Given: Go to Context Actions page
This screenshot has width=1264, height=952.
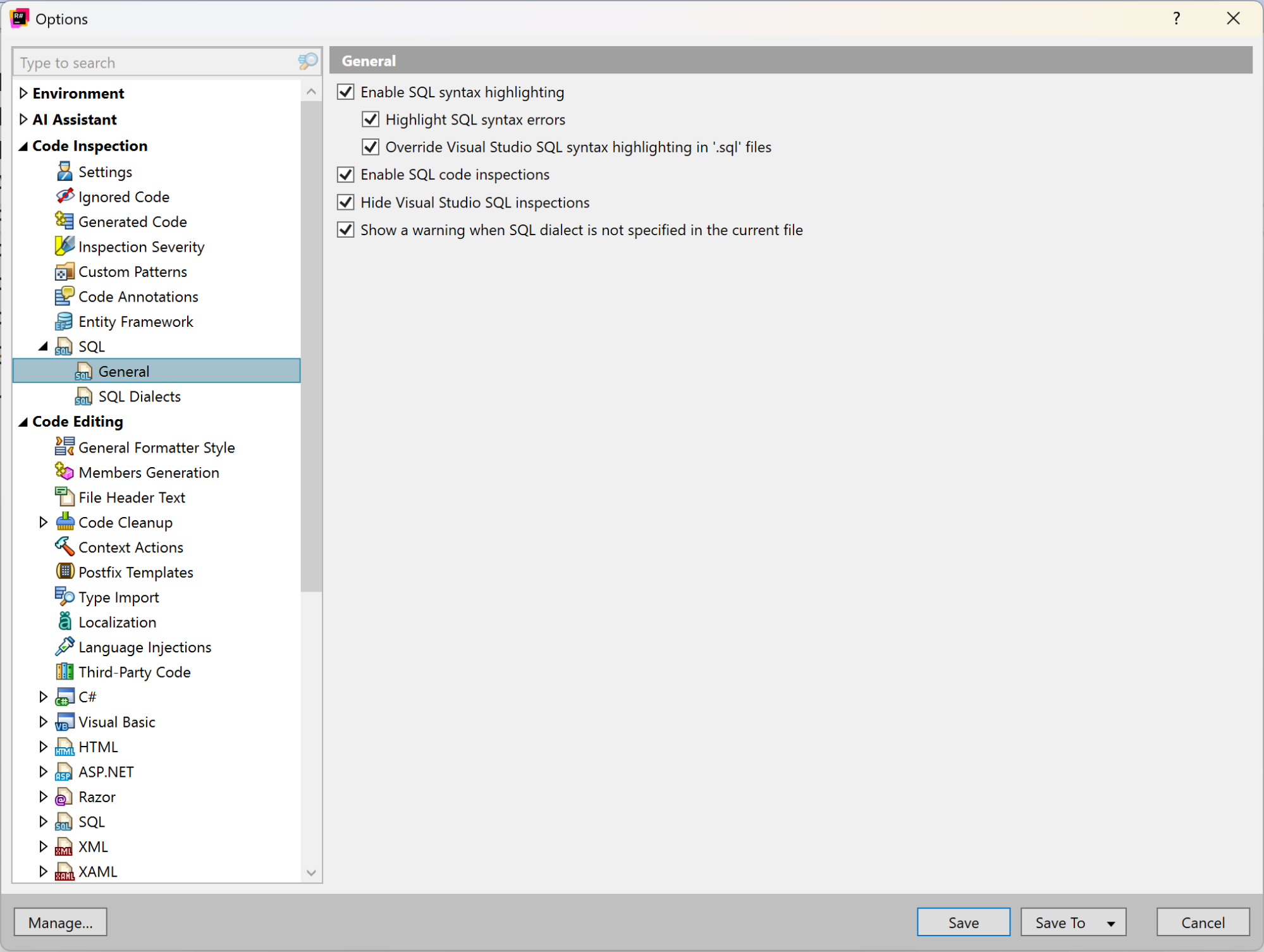Looking at the screenshot, I should (x=131, y=547).
